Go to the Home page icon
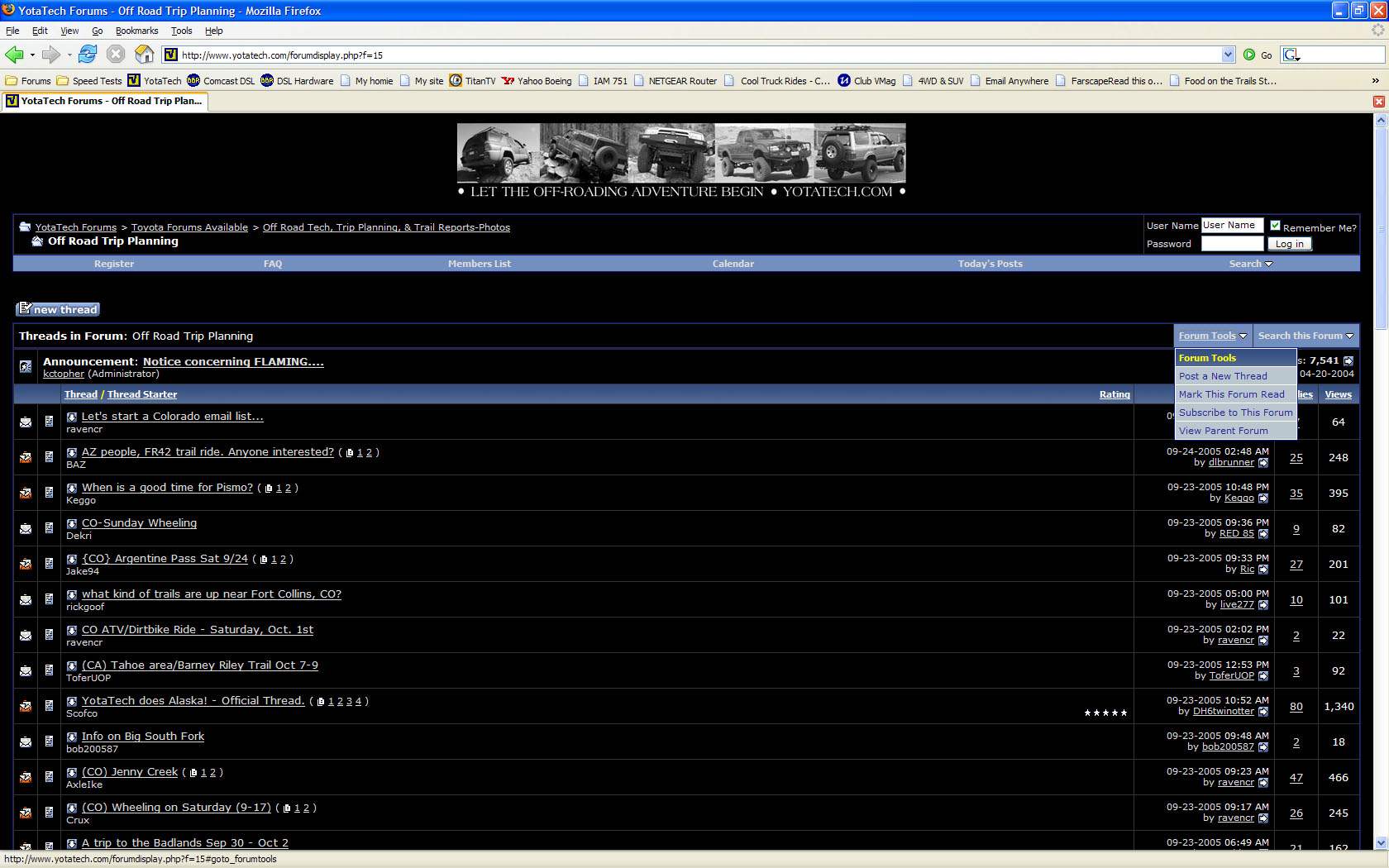The image size is (1389, 868). [x=145, y=55]
